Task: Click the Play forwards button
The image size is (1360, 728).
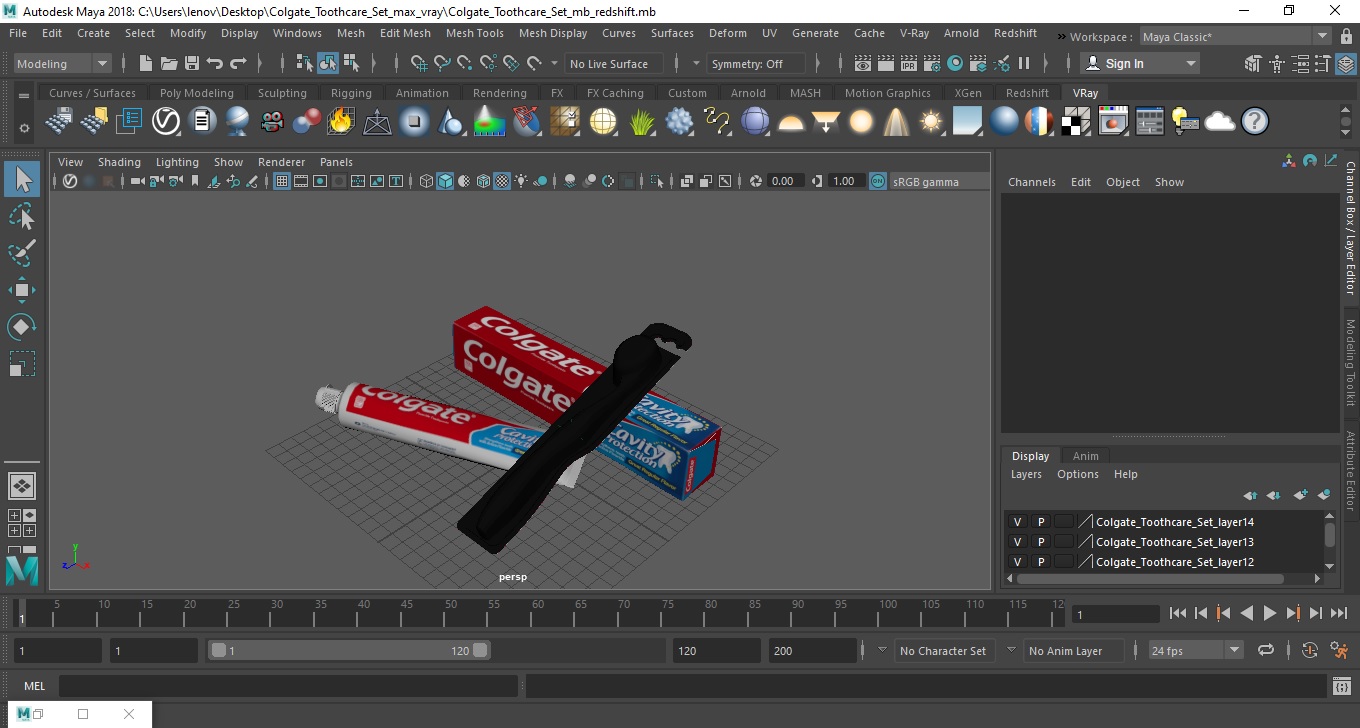Action: (x=1270, y=613)
